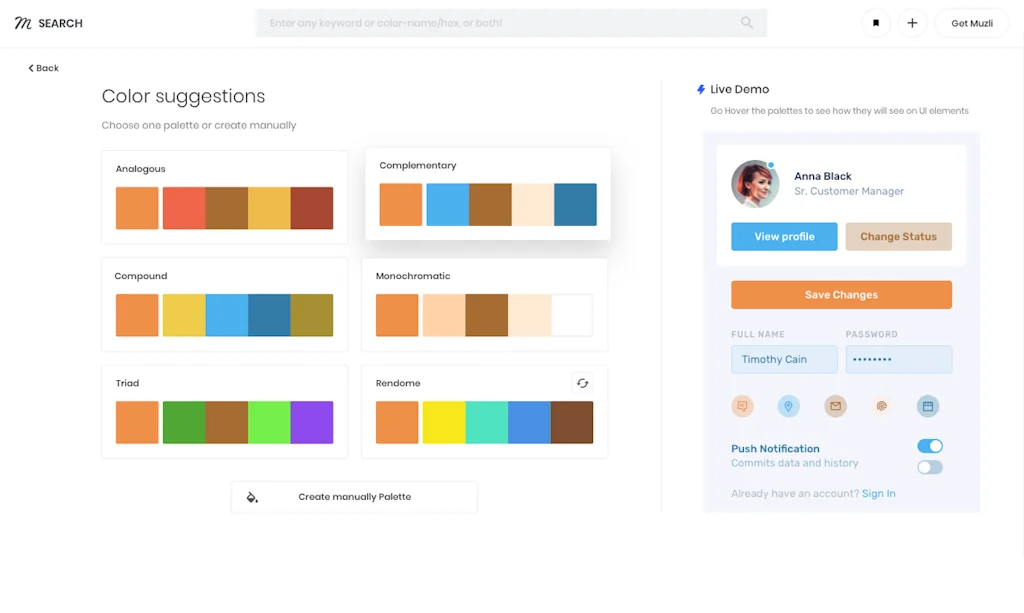
Task: Enable the second switch under Push Notification
Action: (930, 467)
